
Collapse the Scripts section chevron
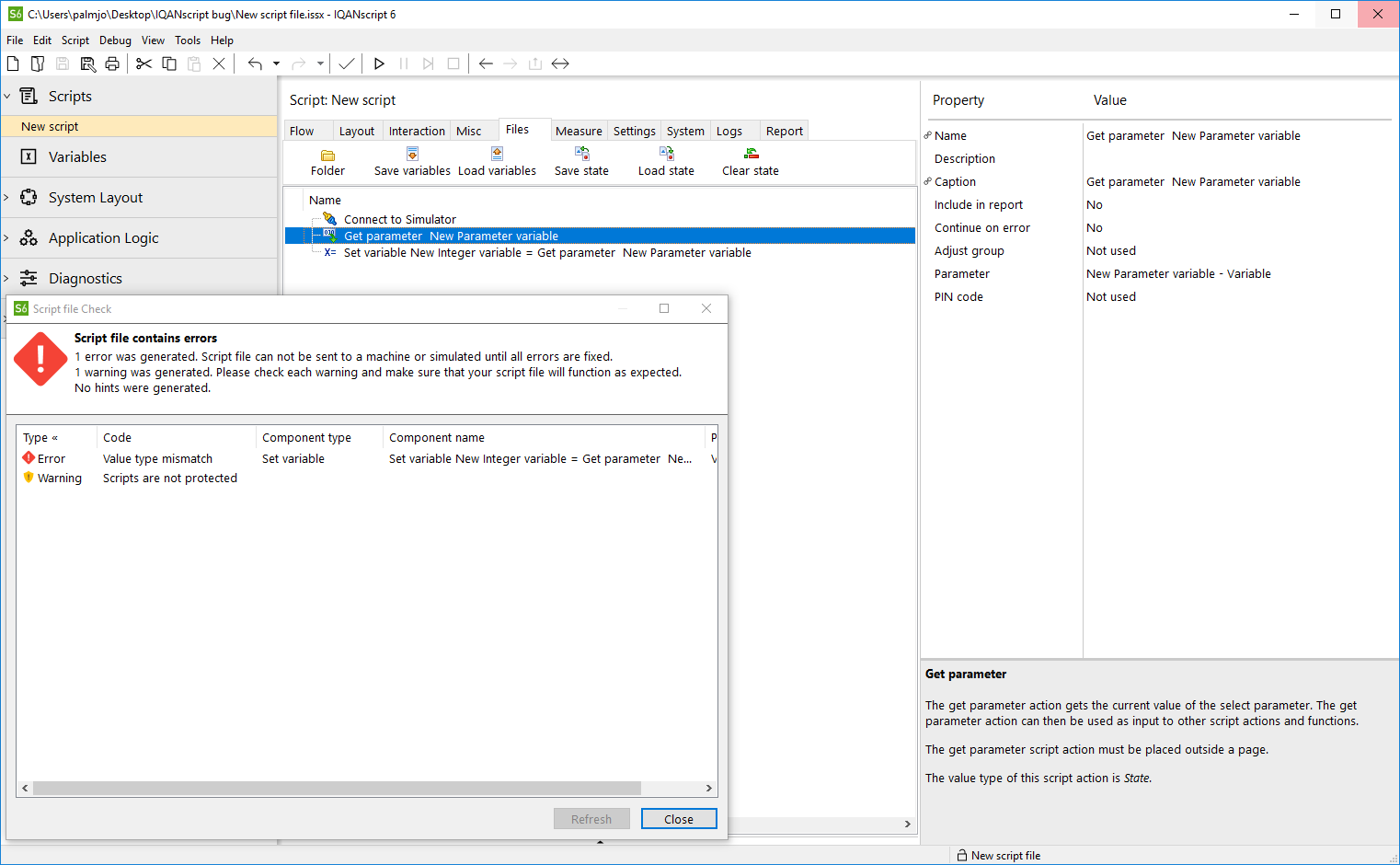click(7, 96)
